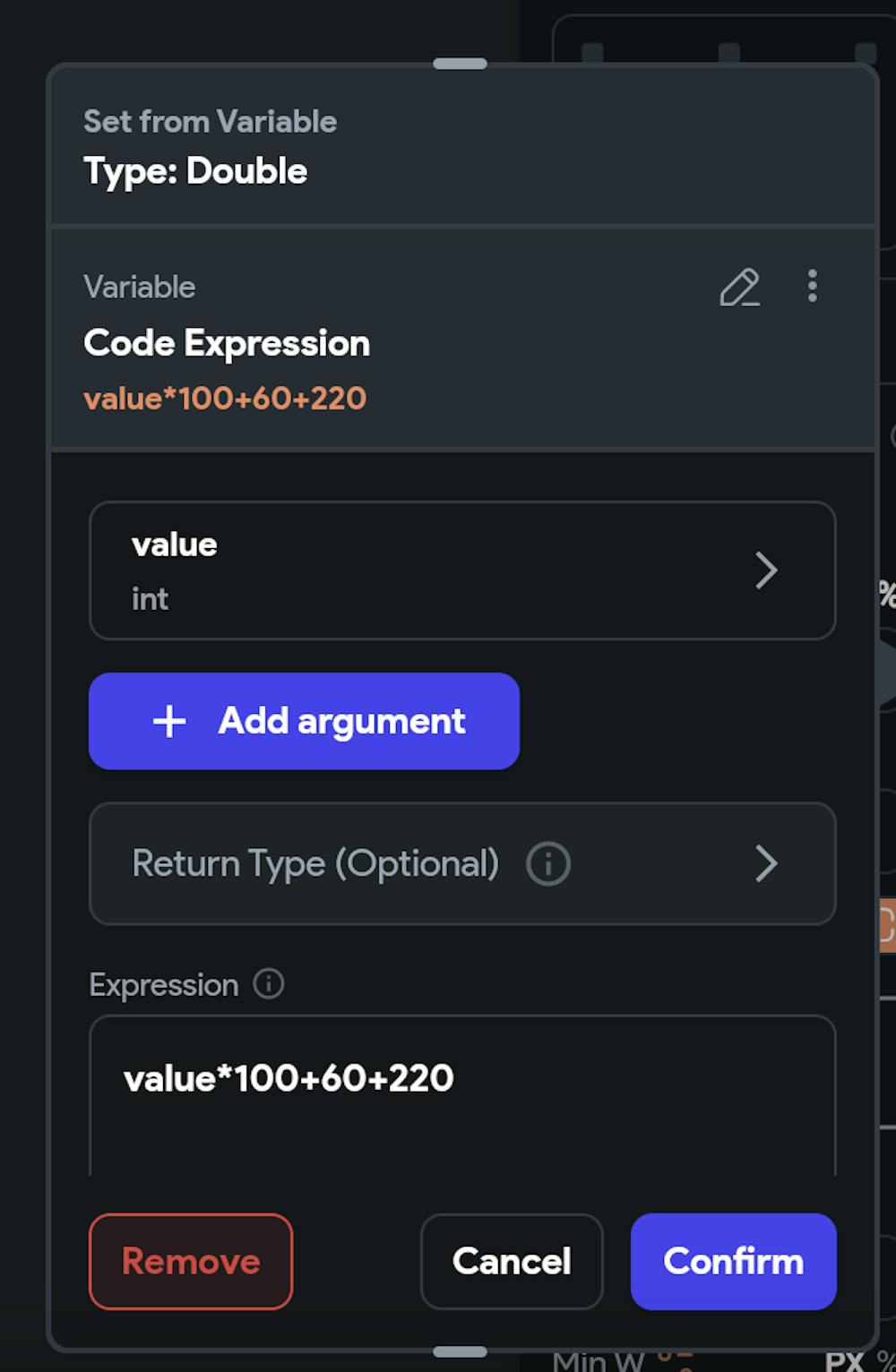Click the Type: Double header

195,171
